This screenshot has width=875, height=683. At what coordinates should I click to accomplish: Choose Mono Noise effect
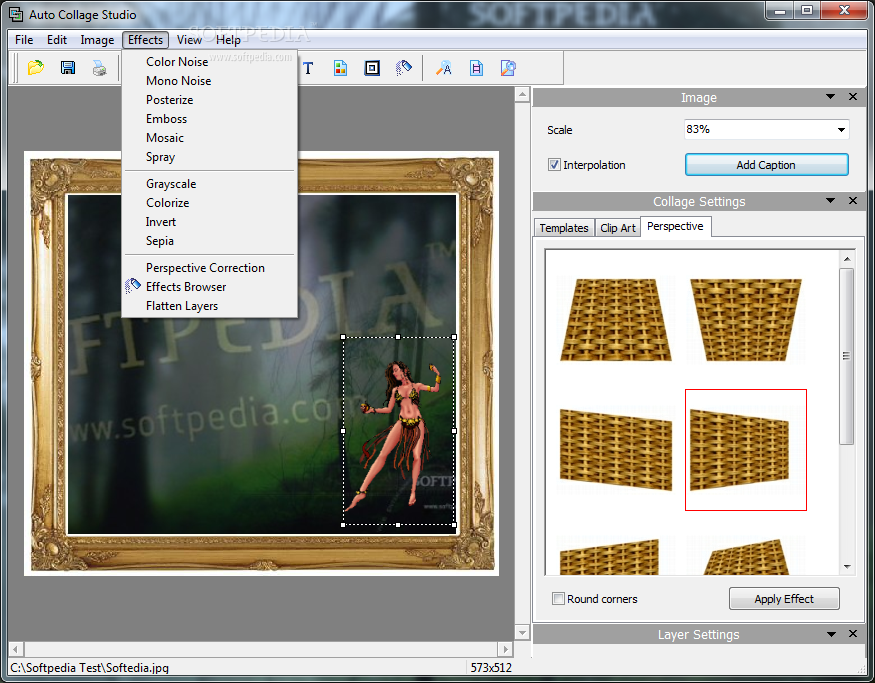tap(209, 80)
